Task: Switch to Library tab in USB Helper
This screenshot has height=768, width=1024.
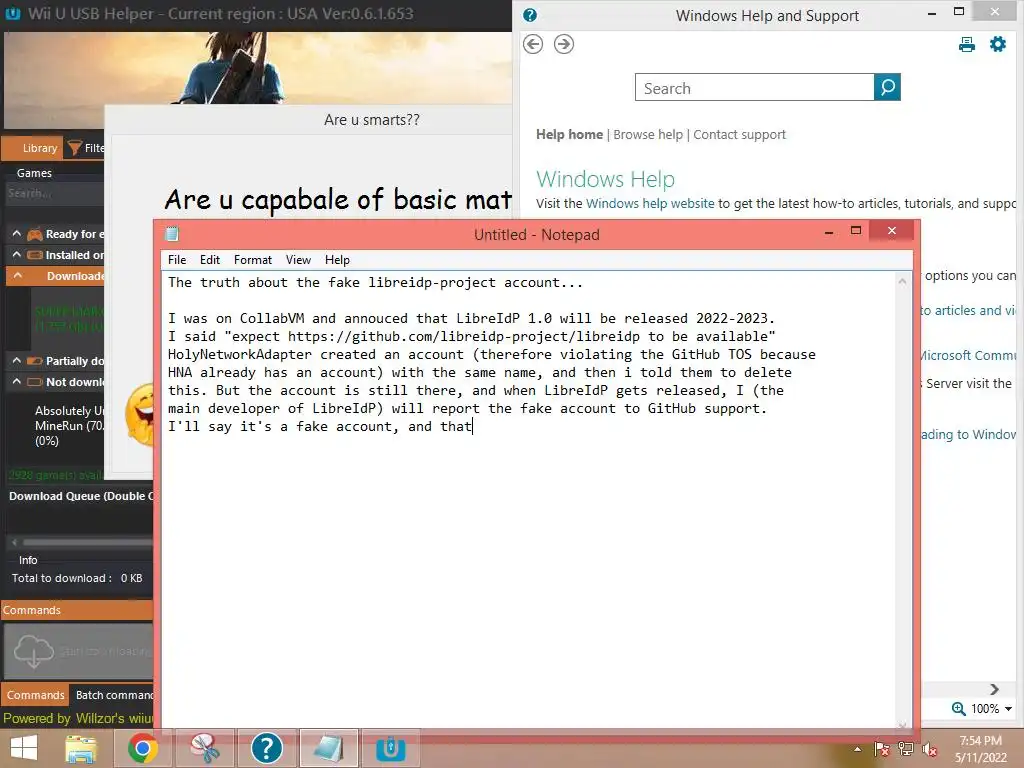Action: tap(32, 148)
